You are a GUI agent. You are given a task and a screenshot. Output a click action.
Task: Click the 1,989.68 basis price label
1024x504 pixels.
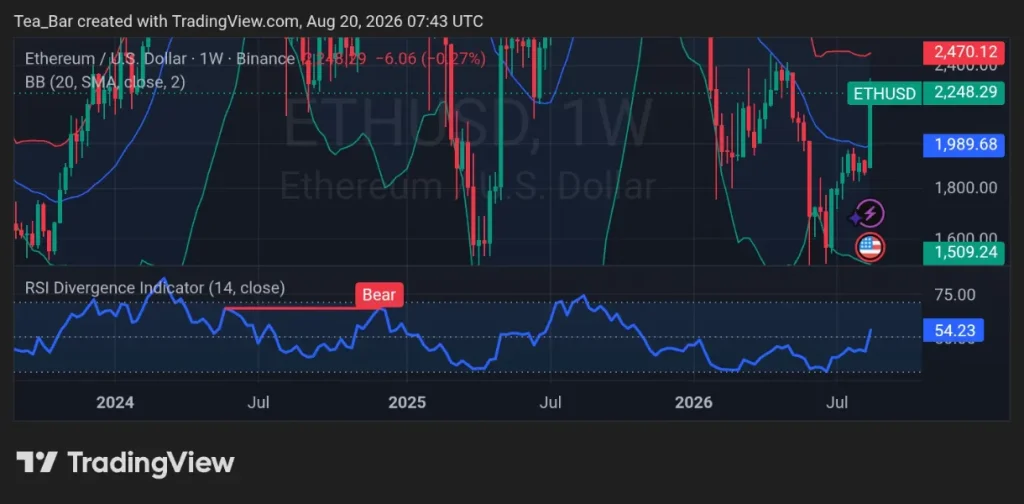pos(964,144)
